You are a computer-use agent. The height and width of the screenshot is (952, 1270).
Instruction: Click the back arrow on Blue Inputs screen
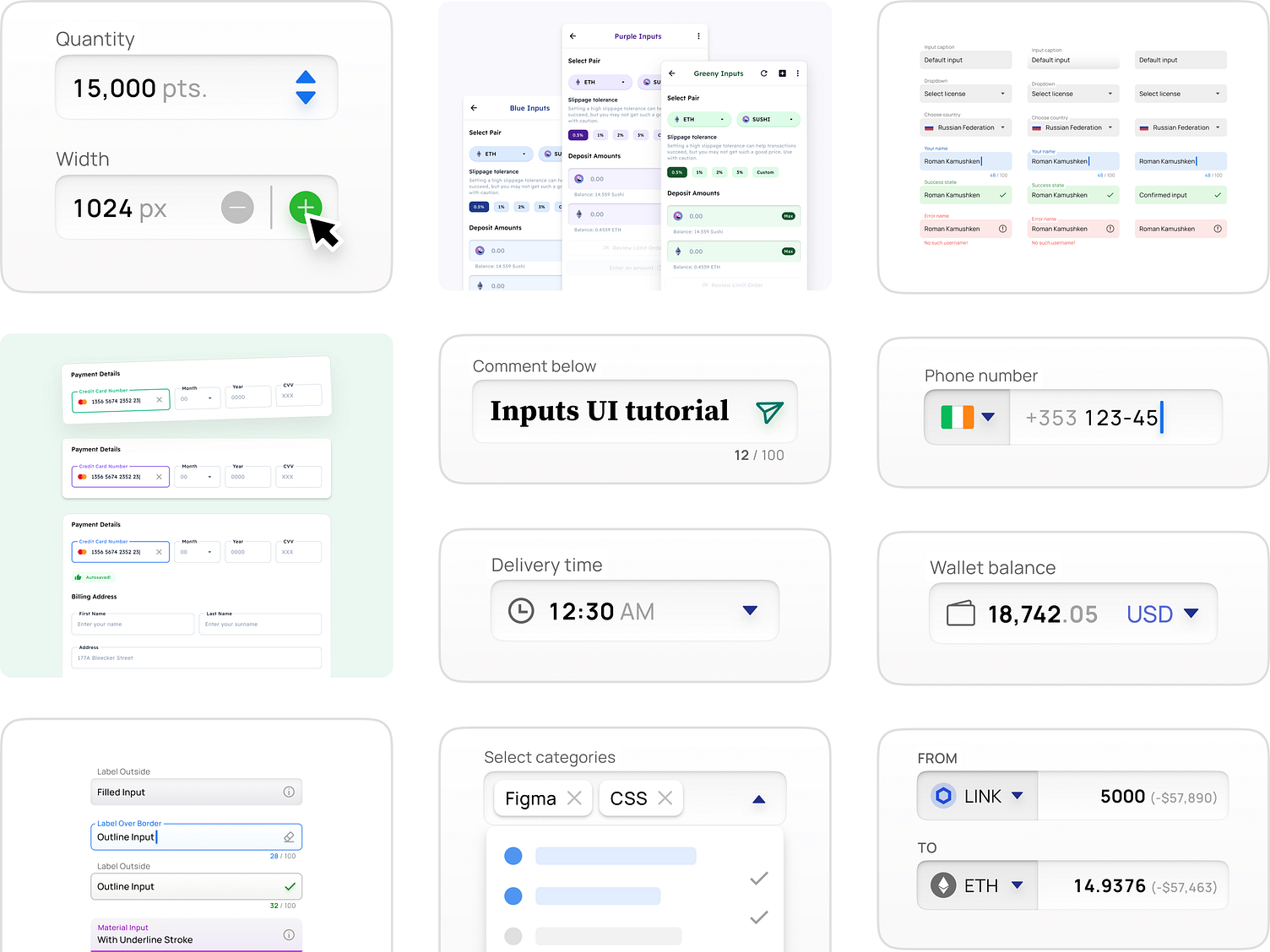474,107
